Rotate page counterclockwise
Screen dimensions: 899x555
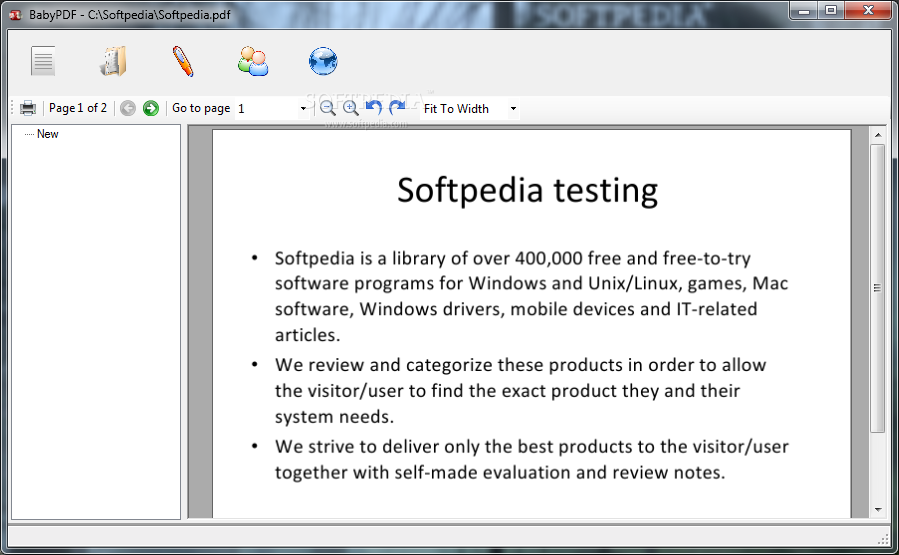coord(373,108)
